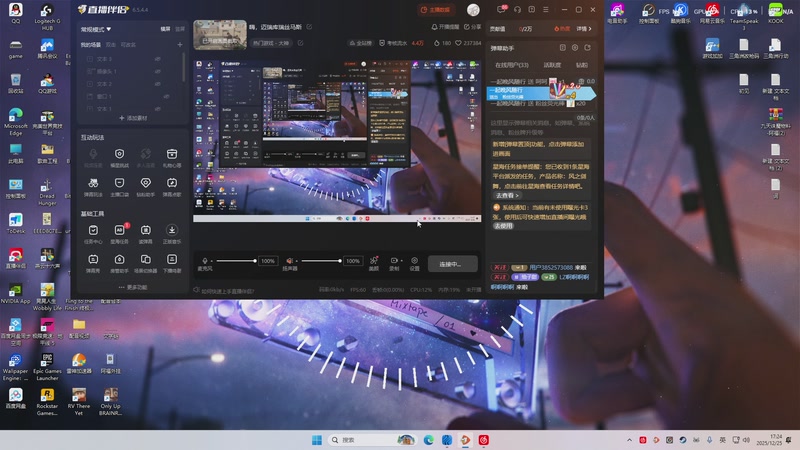Edit the 热门游戏 category pencil icon
Image resolution: width=800 pixels, height=450 pixels.
(x=300, y=43)
